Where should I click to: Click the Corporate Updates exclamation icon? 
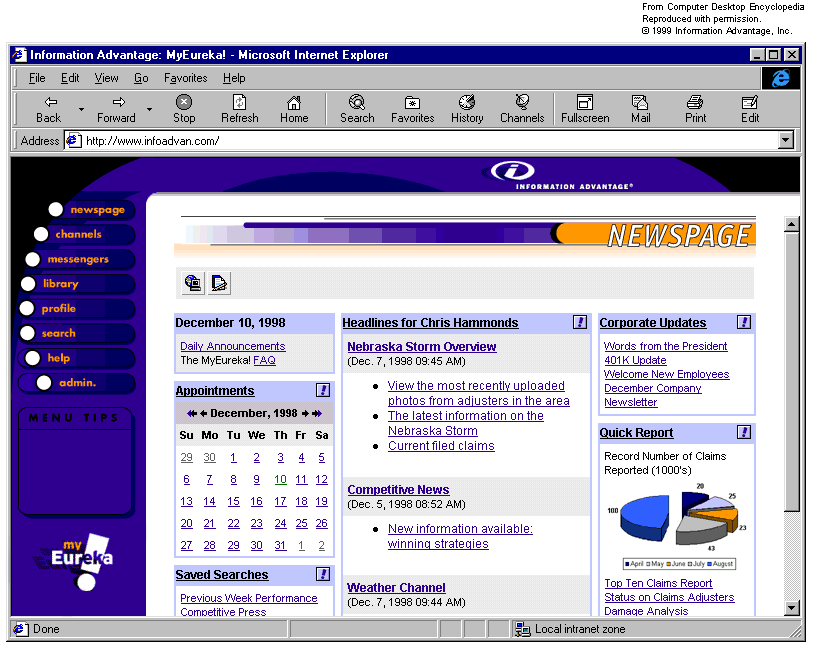744,322
